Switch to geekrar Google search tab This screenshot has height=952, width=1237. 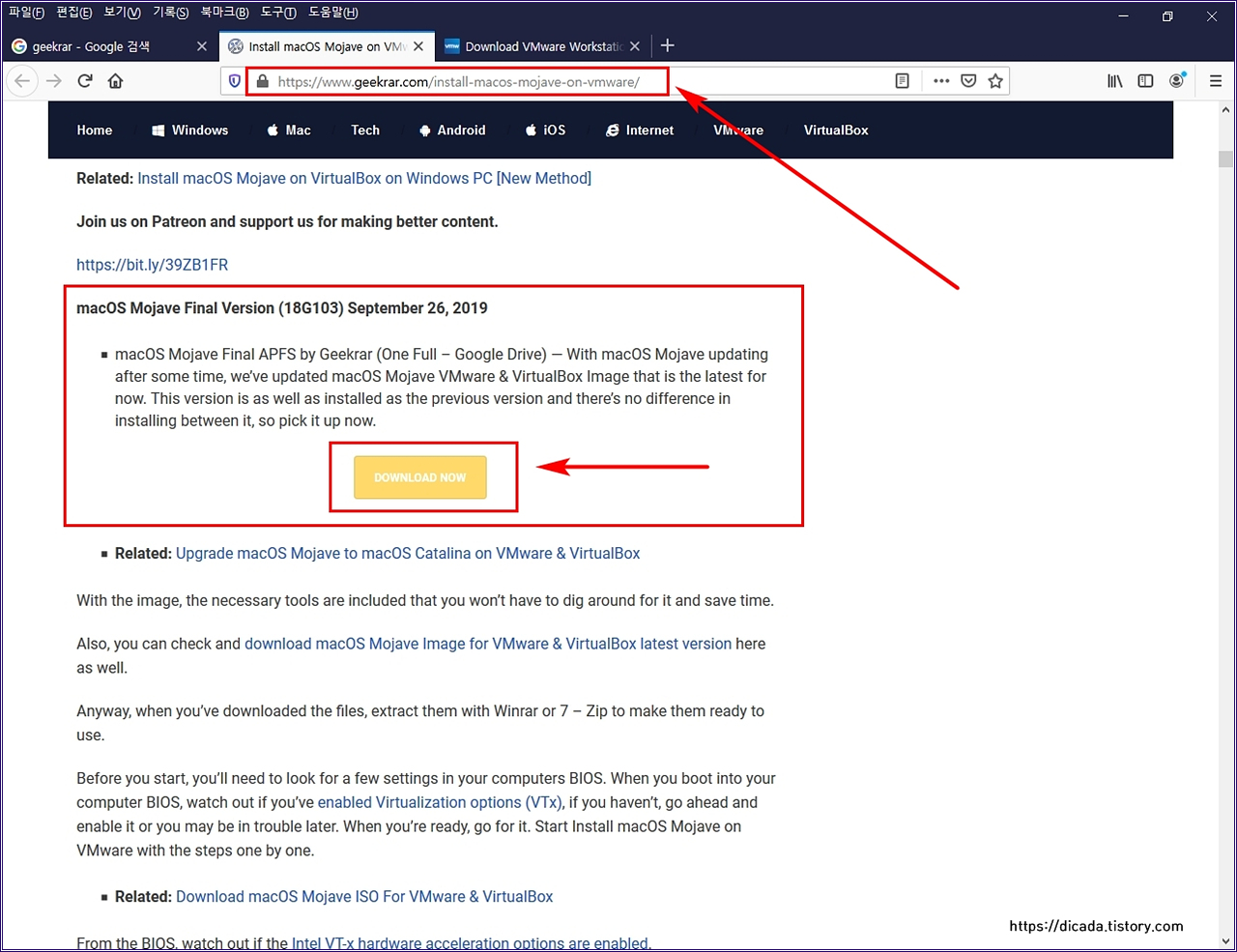point(109,46)
